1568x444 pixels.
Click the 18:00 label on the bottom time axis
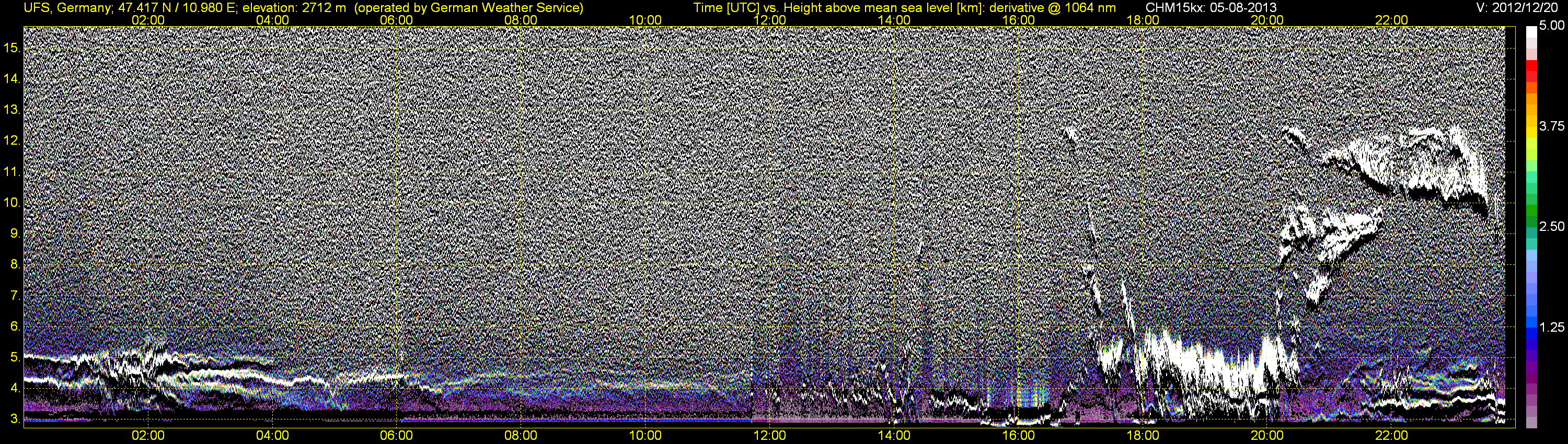(x=1143, y=436)
